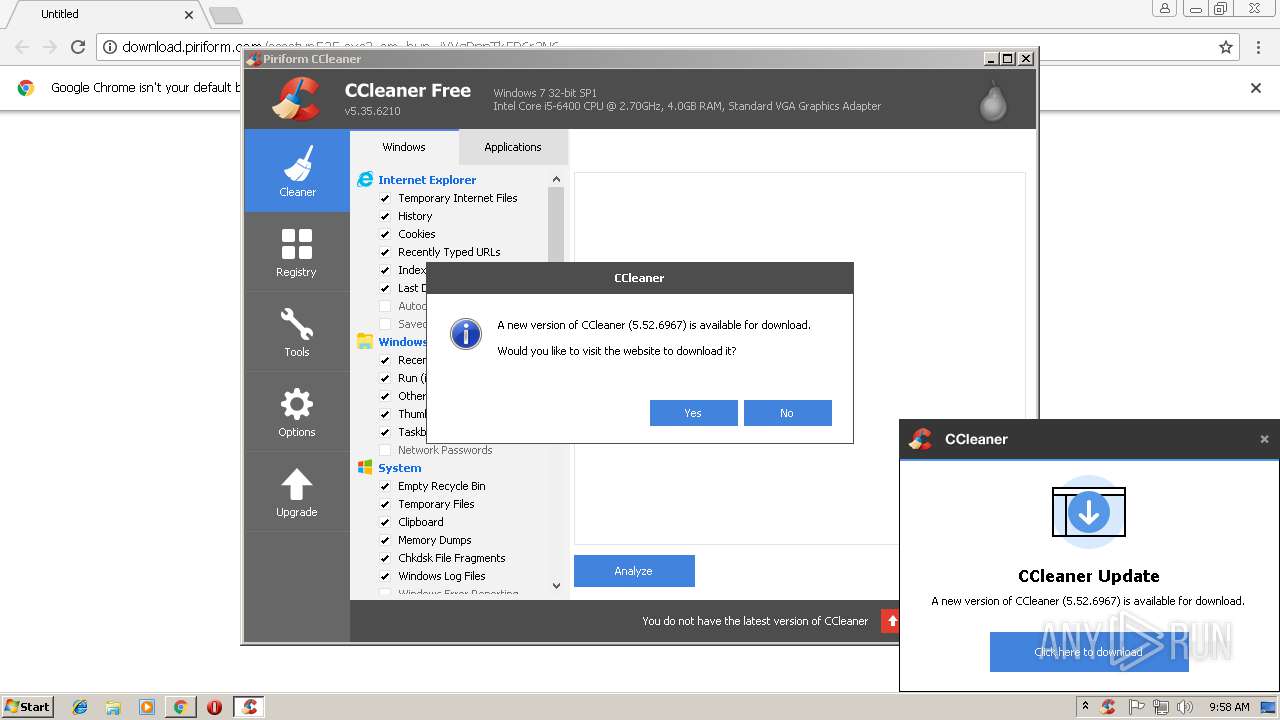Screen dimensions: 1280x720
Task: Bookmark this page with the star
Action: 1226,47
